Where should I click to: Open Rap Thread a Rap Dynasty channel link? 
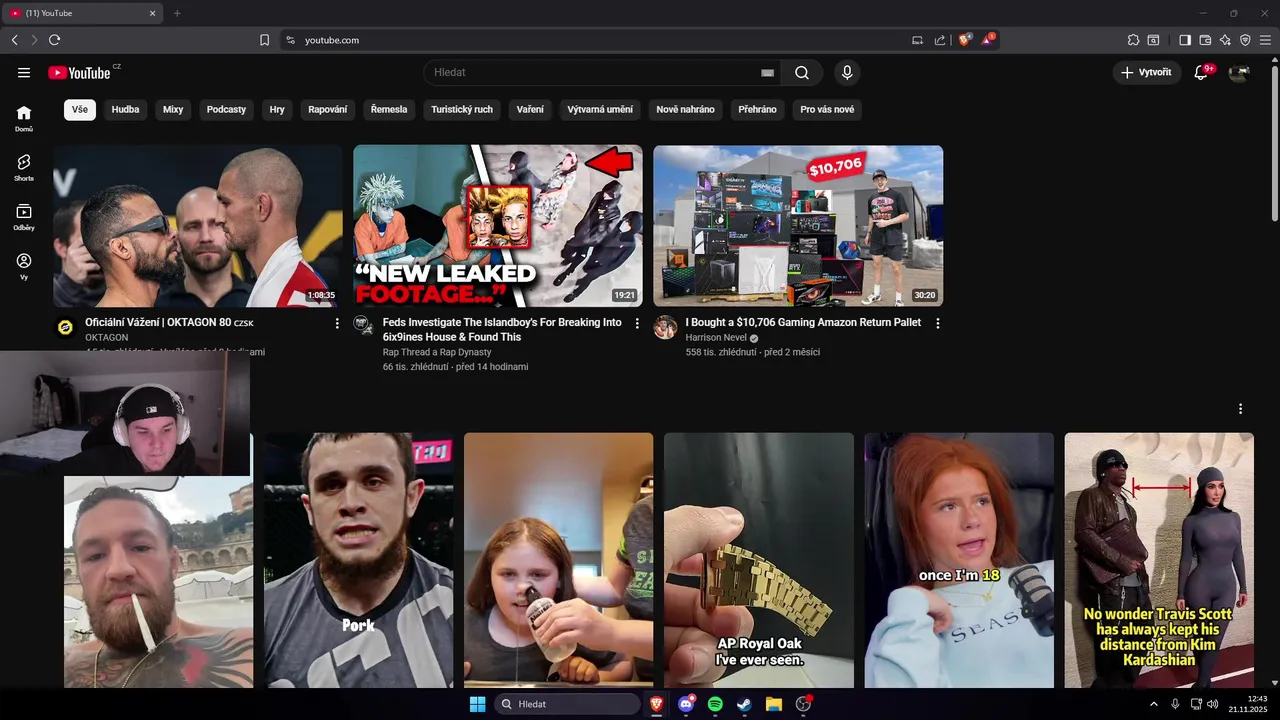click(x=437, y=352)
